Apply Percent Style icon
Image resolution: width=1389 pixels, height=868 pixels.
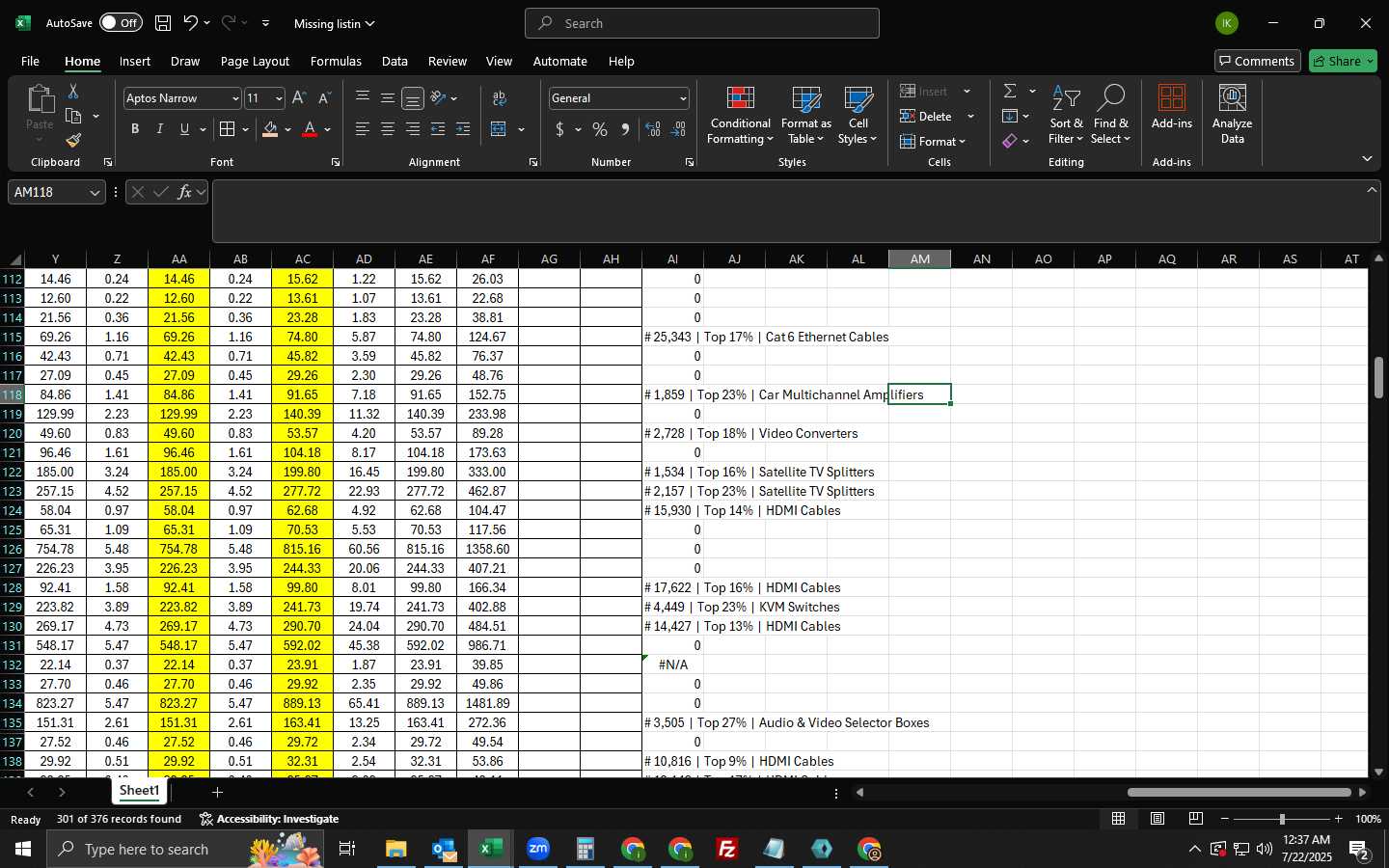[600, 129]
